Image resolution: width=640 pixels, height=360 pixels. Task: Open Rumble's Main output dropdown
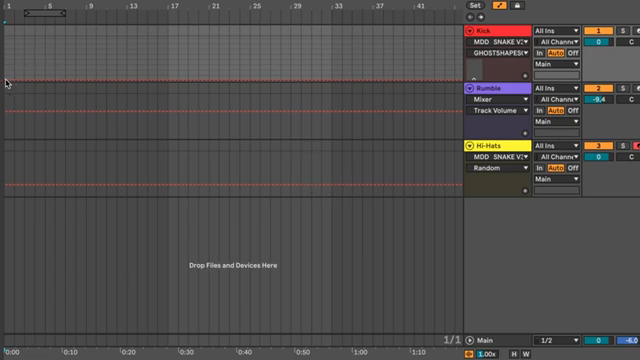pos(557,122)
